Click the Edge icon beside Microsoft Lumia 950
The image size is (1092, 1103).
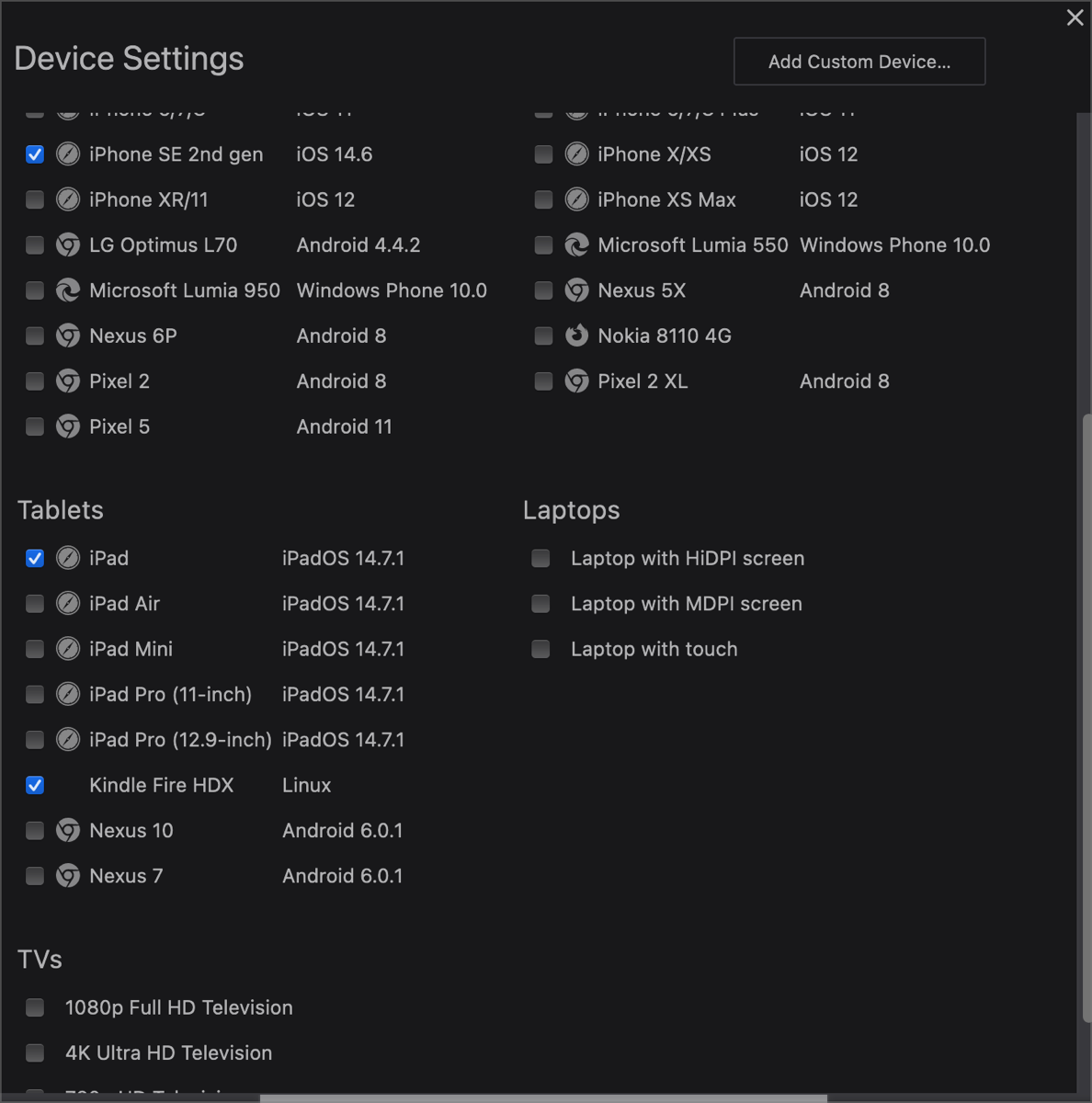coord(68,290)
